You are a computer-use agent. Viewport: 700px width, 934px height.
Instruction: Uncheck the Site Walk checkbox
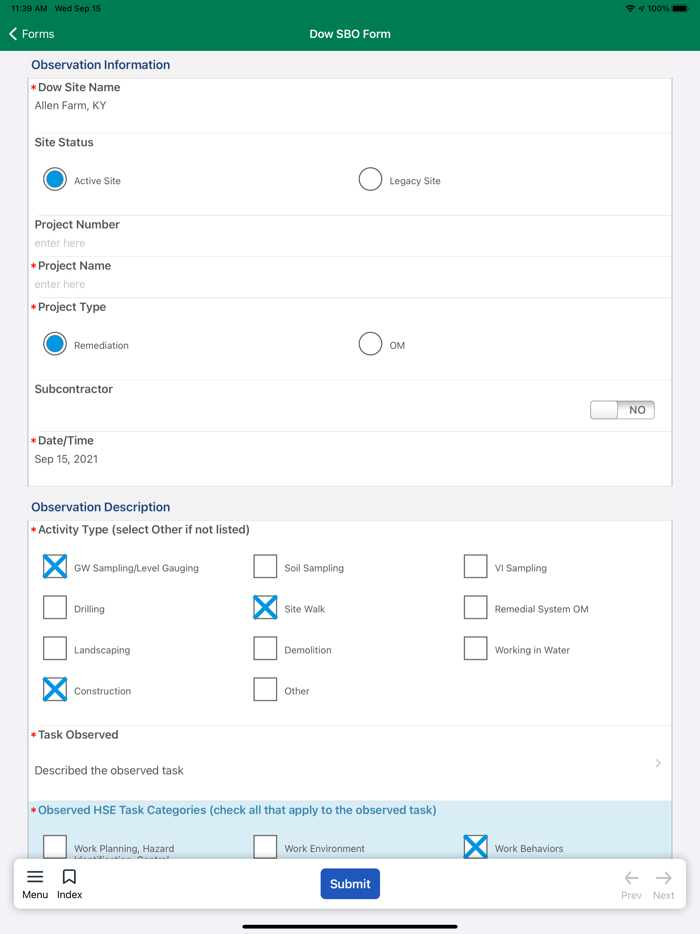[x=265, y=608]
